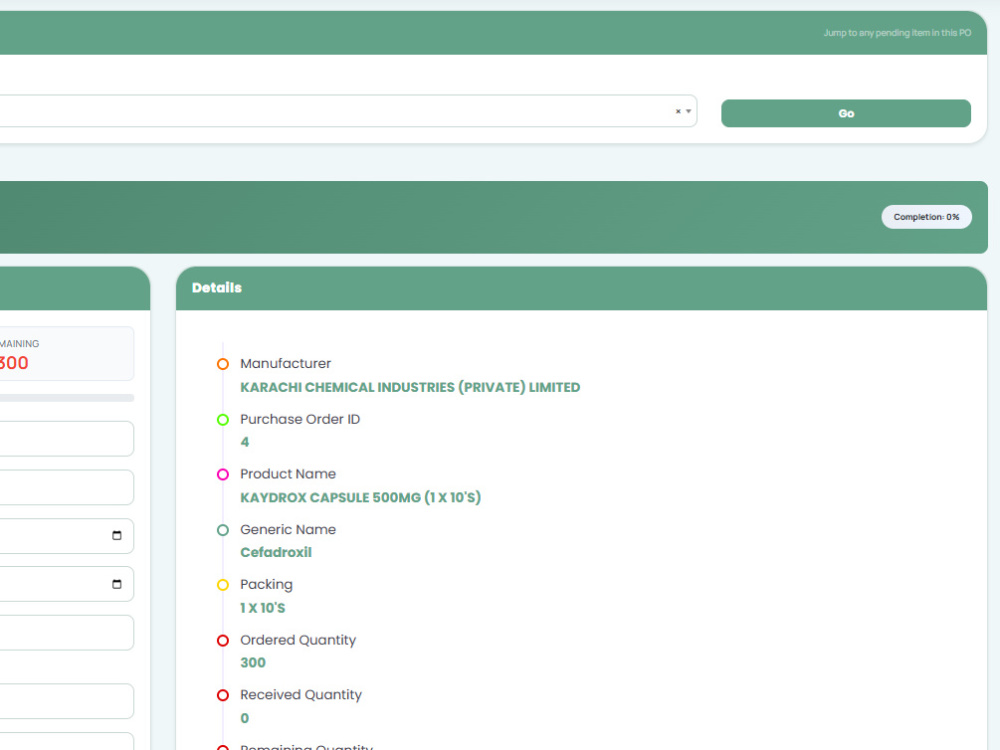Click the Cefadroxil generic name value
Viewport: 1000px width, 750px height.
[276, 552]
